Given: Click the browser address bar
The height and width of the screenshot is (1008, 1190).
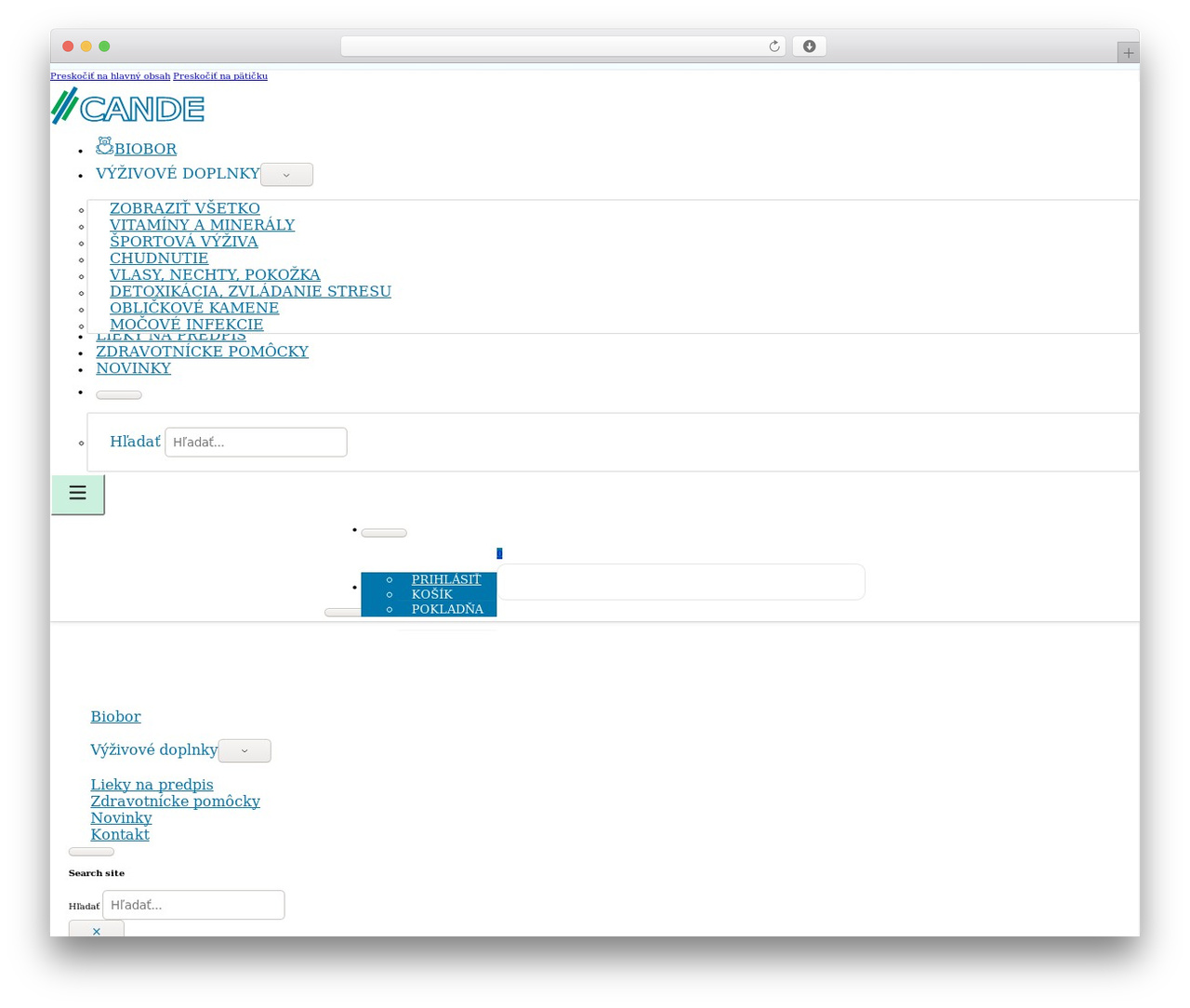Looking at the screenshot, I should pos(562,46).
